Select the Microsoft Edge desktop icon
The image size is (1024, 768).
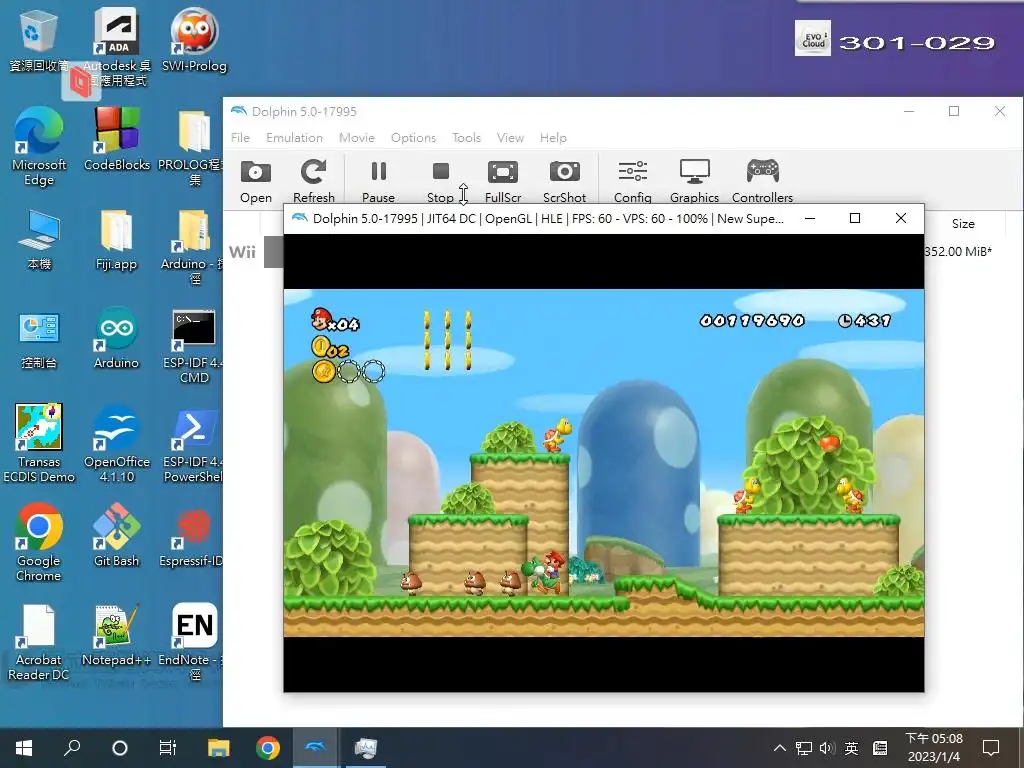tap(39, 147)
